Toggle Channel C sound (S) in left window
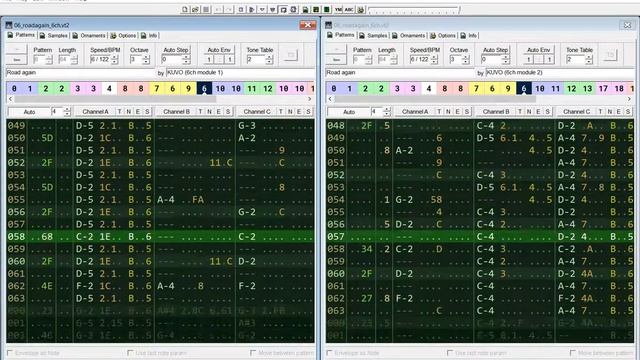This screenshot has height=360, width=640. [x=309, y=111]
